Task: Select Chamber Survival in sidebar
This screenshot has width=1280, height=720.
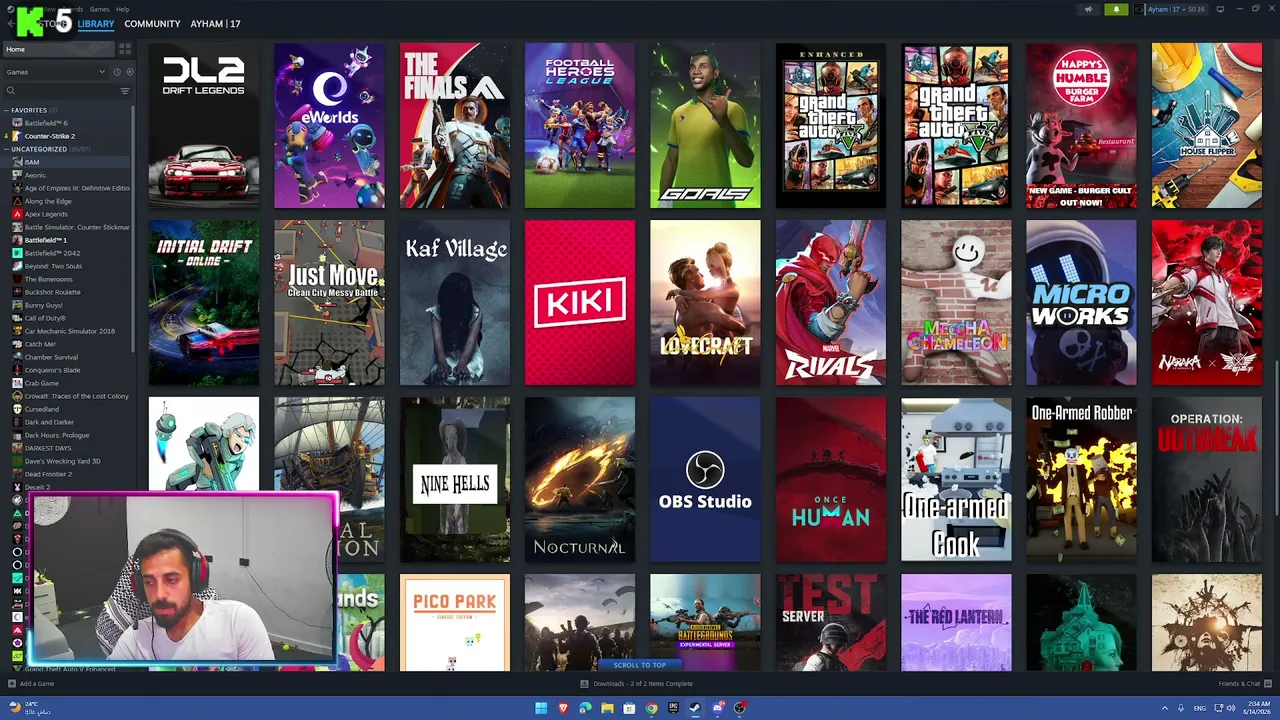Action: pyautogui.click(x=51, y=357)
